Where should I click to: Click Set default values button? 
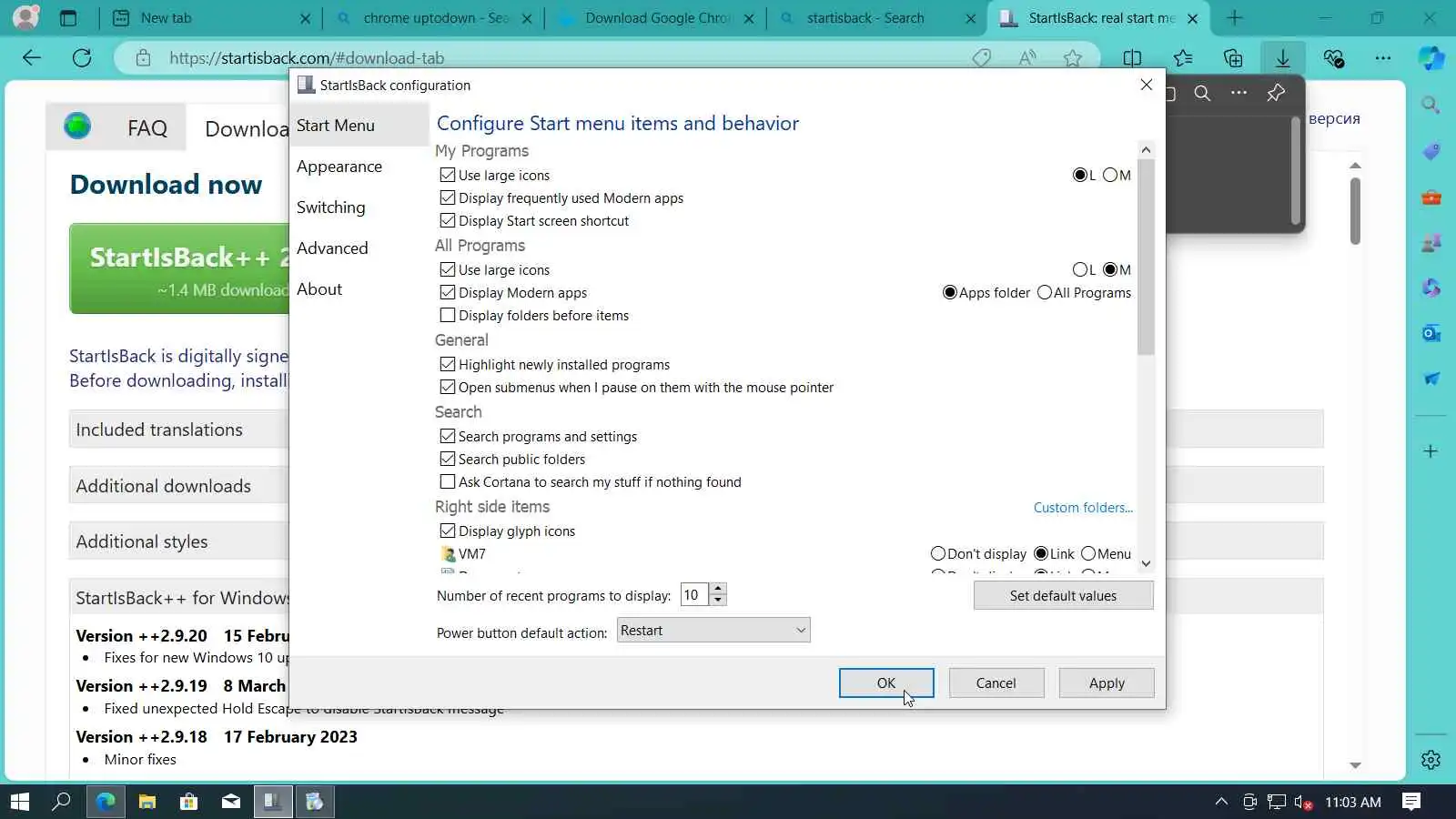pyautogui.click(x=1063, y=596)
